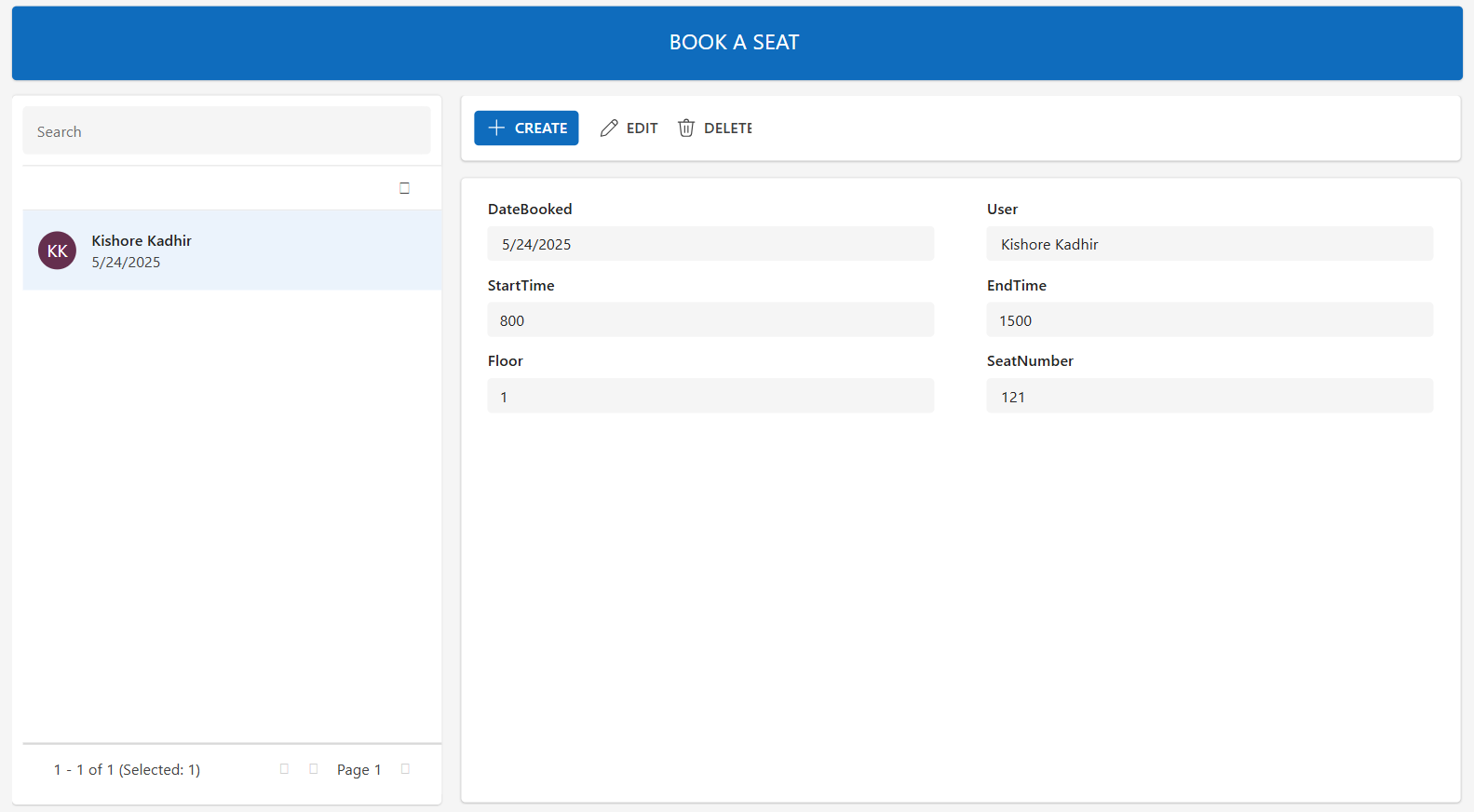Click the 5/24/2025 date in list entry
The image size is (1474, 812).
pyautogui.click(x=126, y=263)
